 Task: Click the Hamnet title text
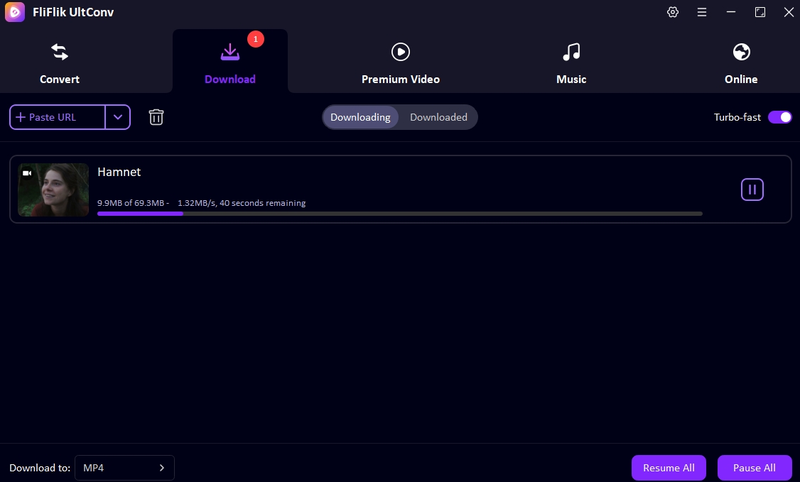coord(119,172)
